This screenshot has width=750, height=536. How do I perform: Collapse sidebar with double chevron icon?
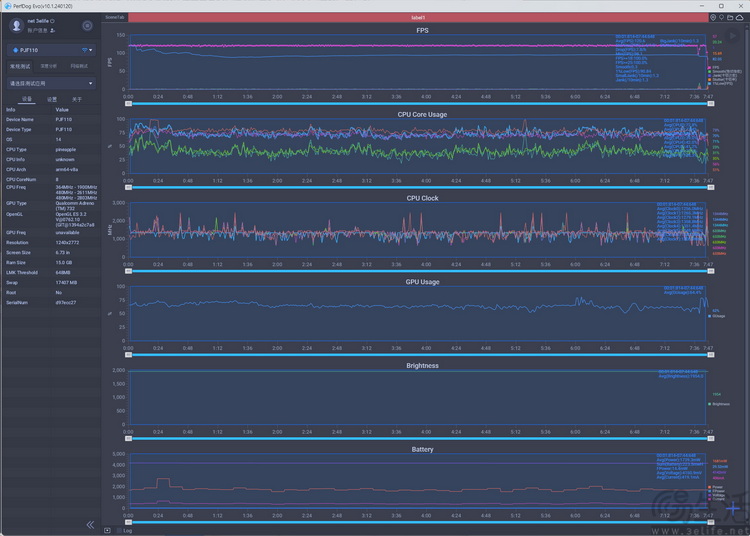90,525
